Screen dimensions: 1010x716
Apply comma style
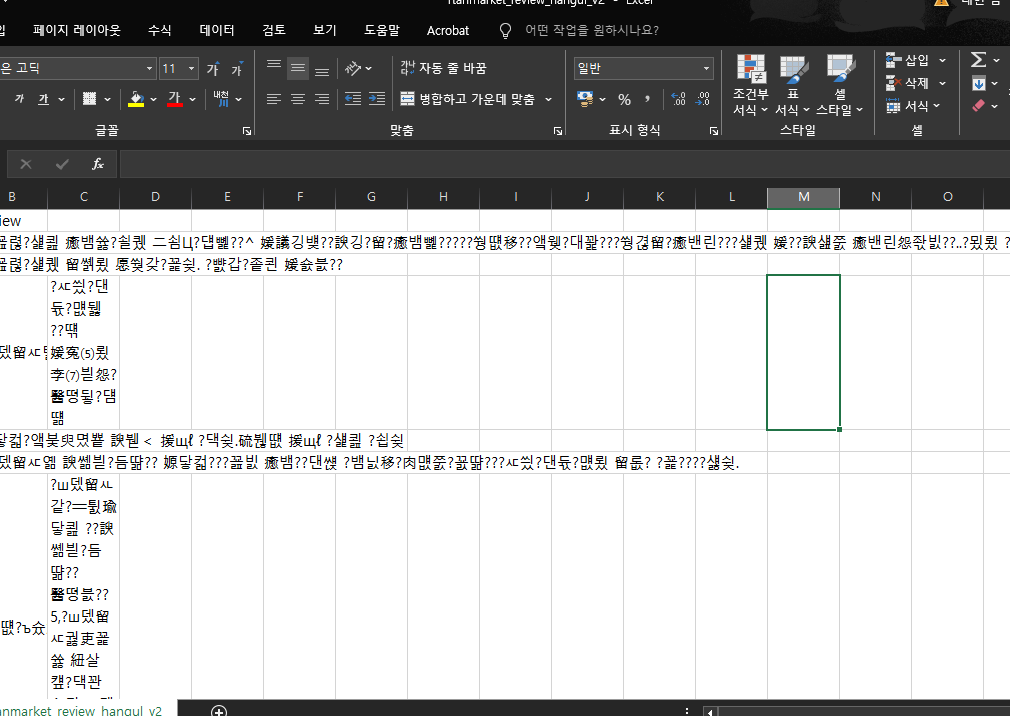click(647, 99)
